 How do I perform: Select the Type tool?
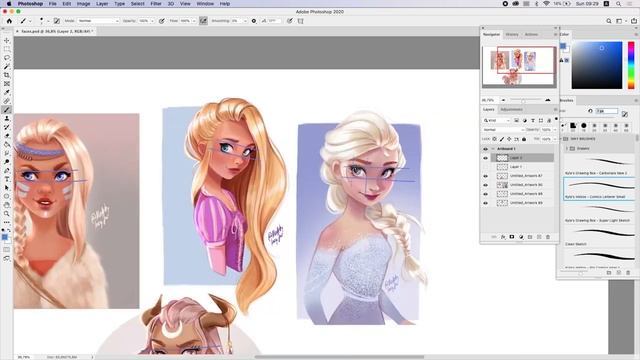tap(7, 179)
